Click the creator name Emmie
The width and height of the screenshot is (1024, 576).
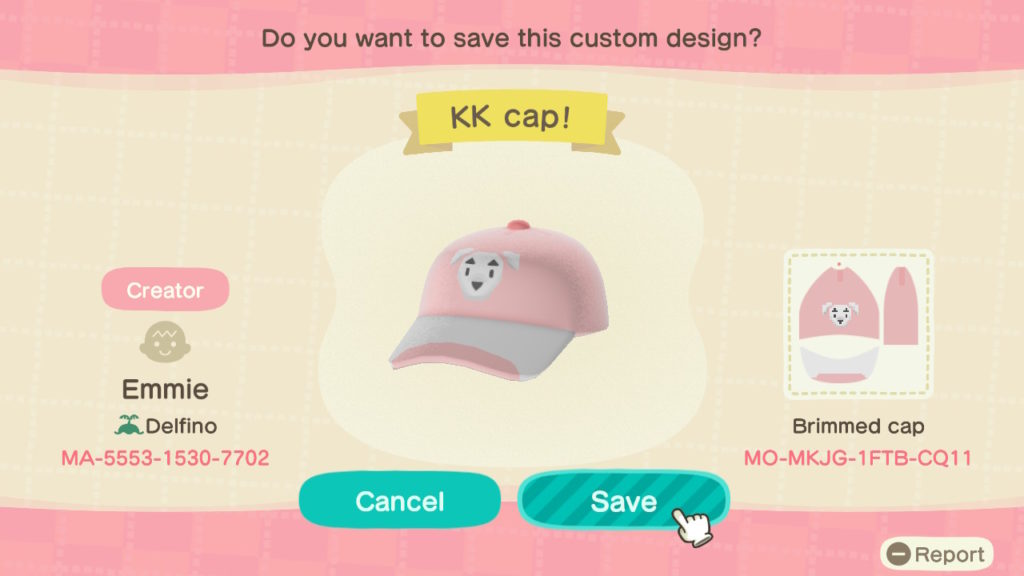[165, 389]
